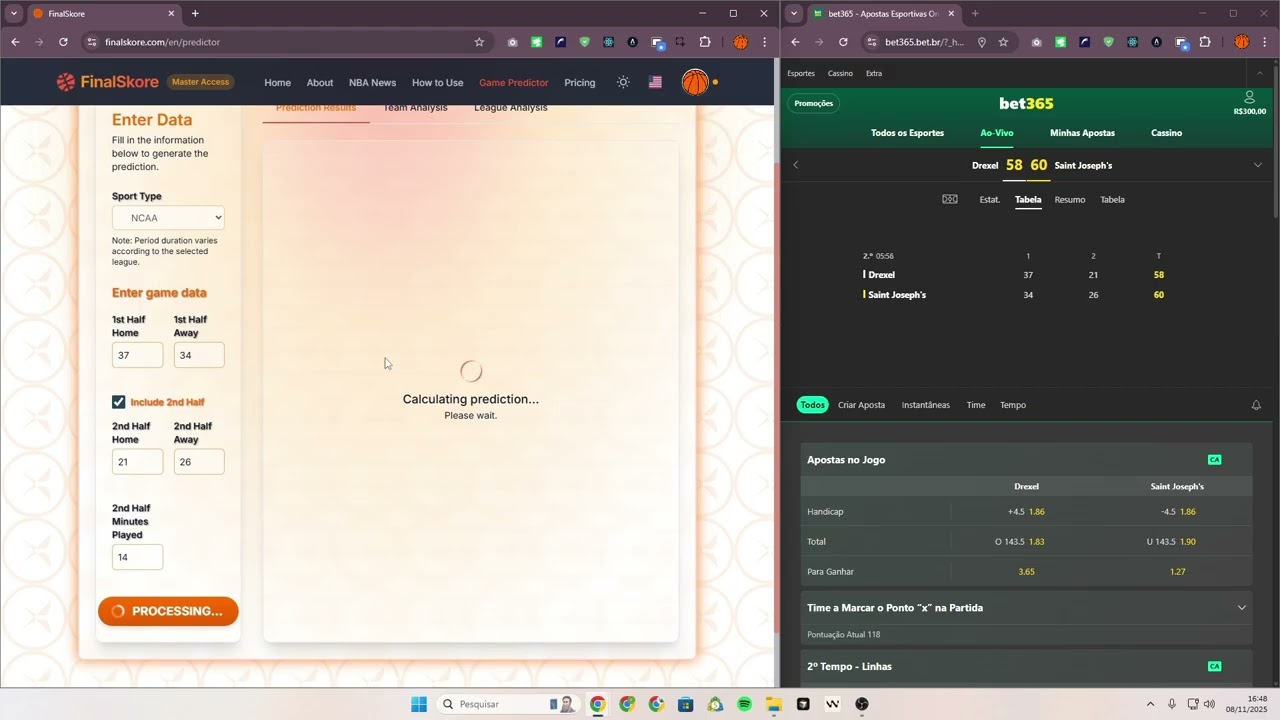This screenshot has height=720, width=1280.
Task: Select the Criar Aposta filter
Action: click(x=862, y=405)
